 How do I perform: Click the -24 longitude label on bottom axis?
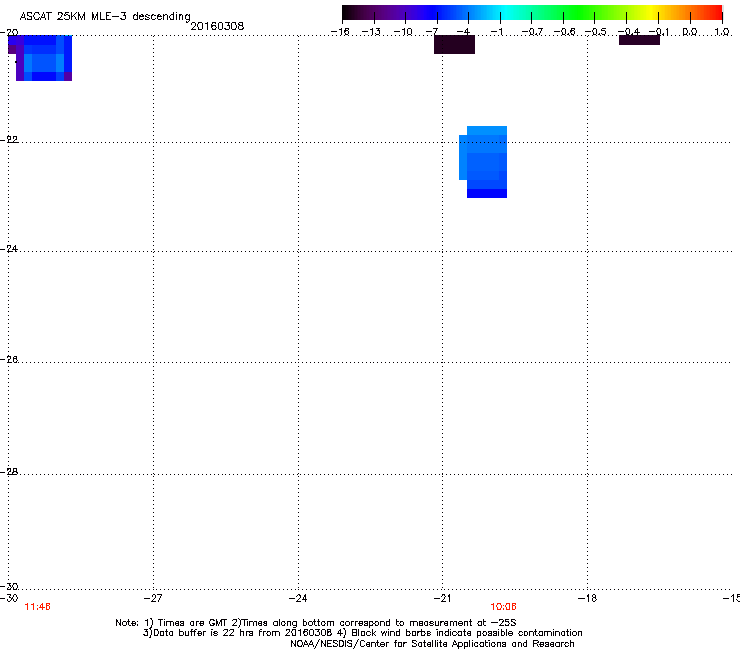point(298,598)
